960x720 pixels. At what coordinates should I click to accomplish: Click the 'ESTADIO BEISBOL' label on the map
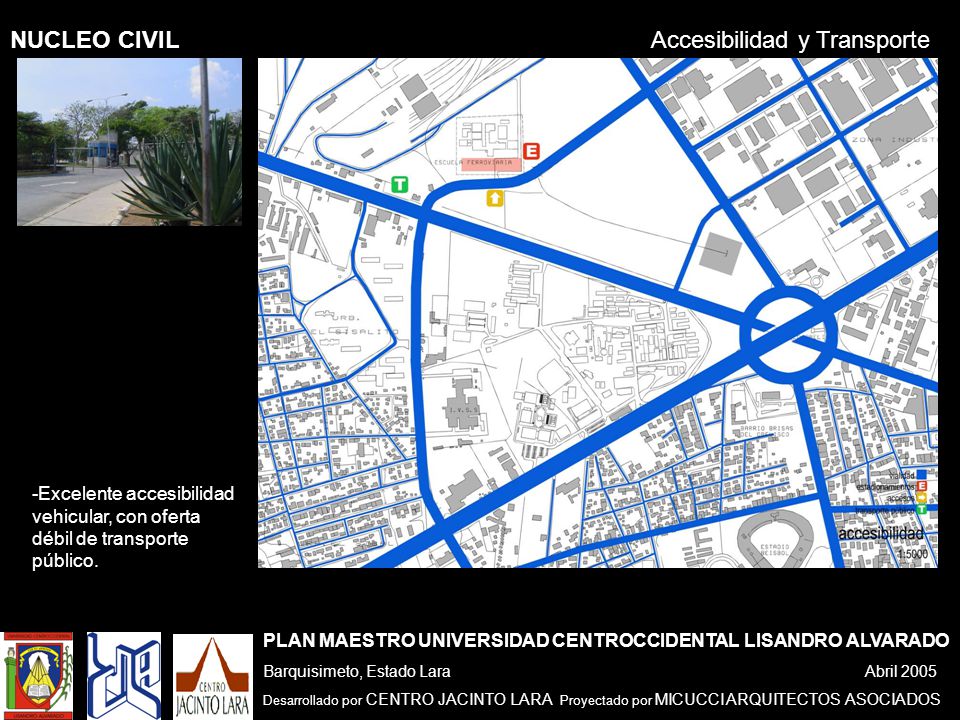point(774,549)
